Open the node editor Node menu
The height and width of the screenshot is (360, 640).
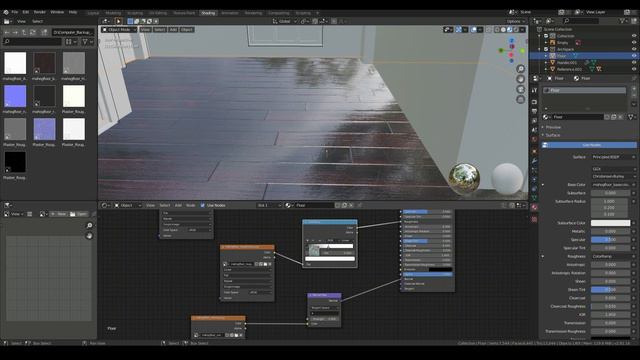coord(191,205)
